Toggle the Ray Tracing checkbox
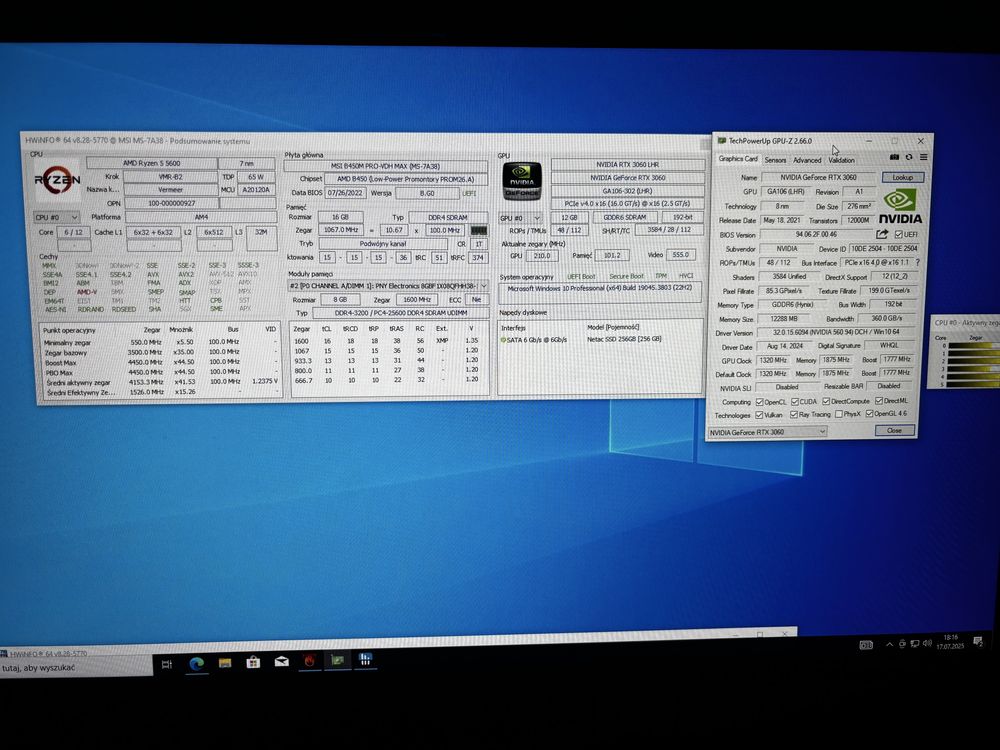Screen dimensions: 1000x750 [794, 414]
